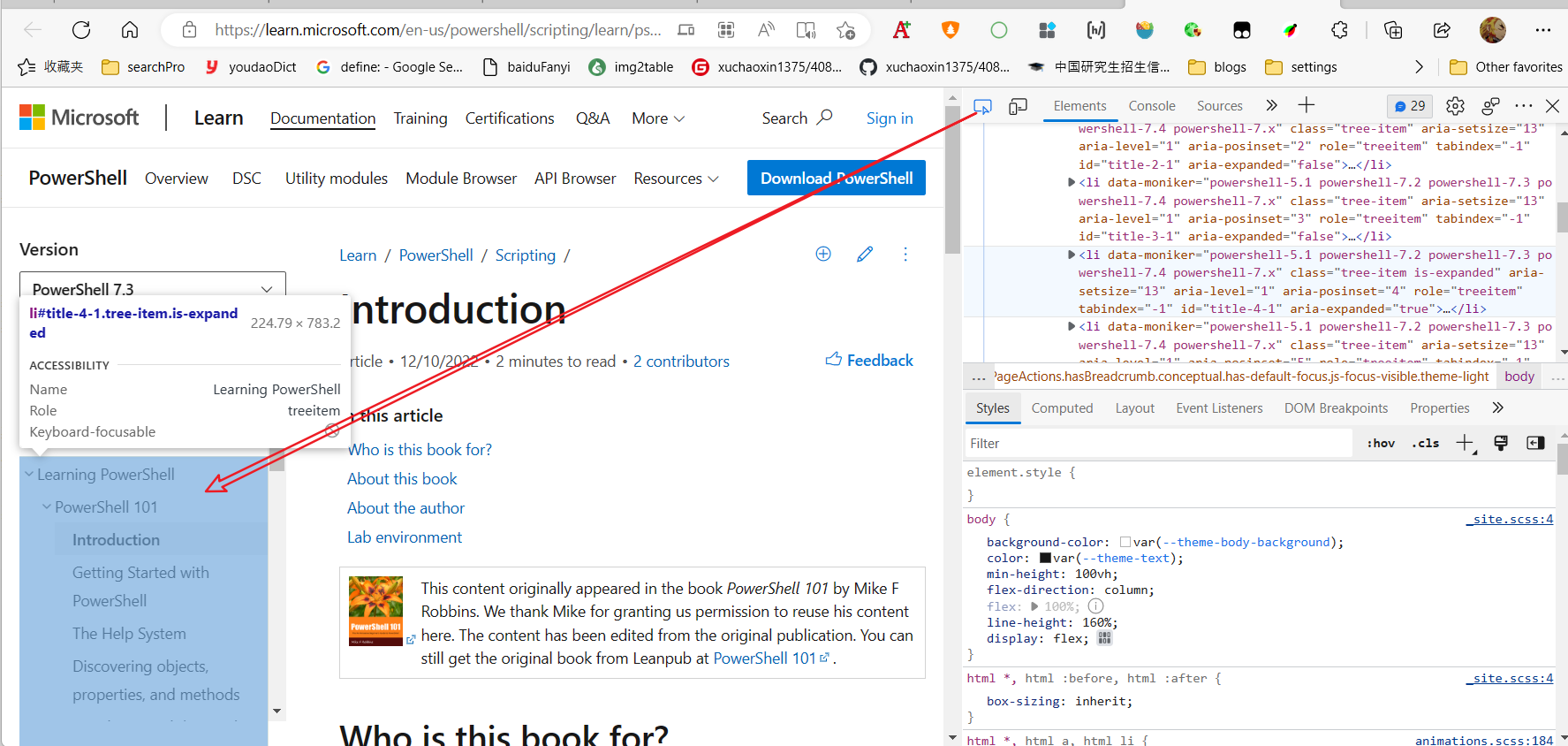Expand the flex shorthand property triangle
1568x746 pixels.
[x=1034, y=606]
